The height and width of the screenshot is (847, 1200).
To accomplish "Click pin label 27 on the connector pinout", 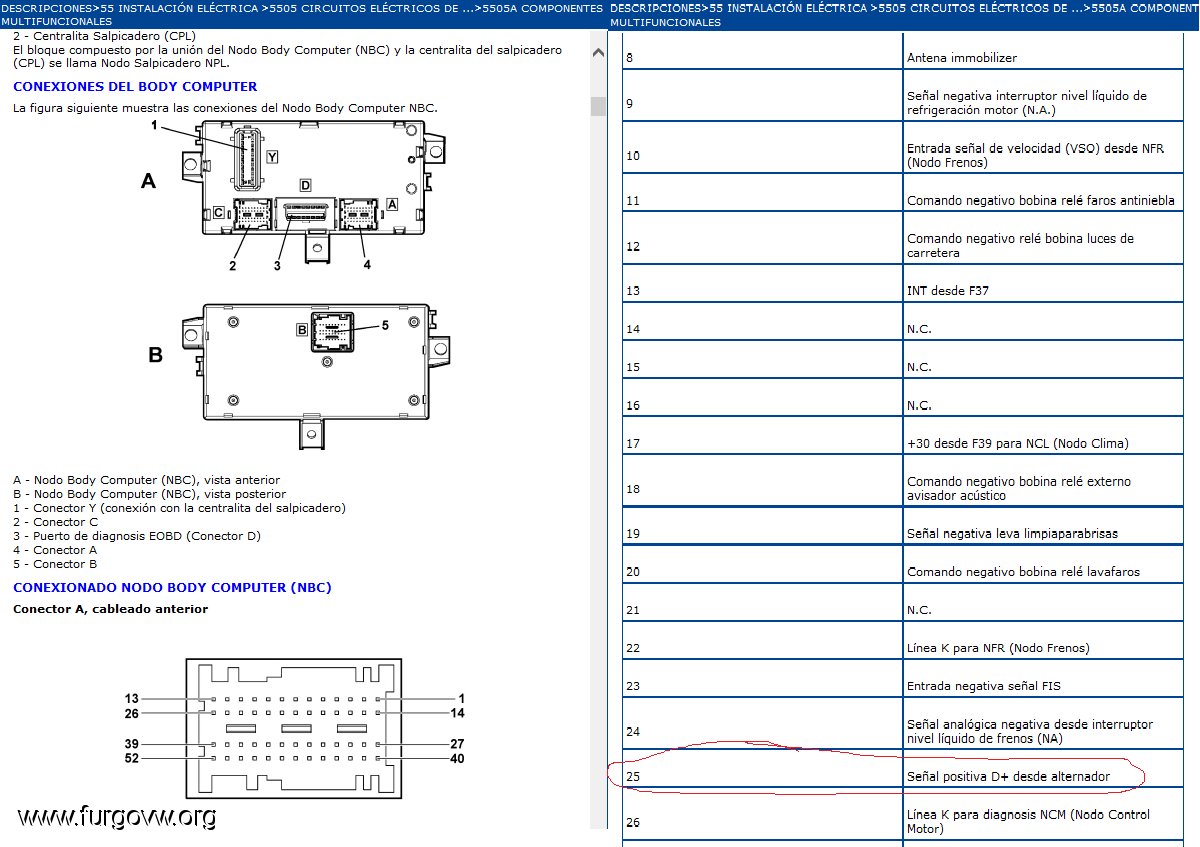I will click(458, 744).
